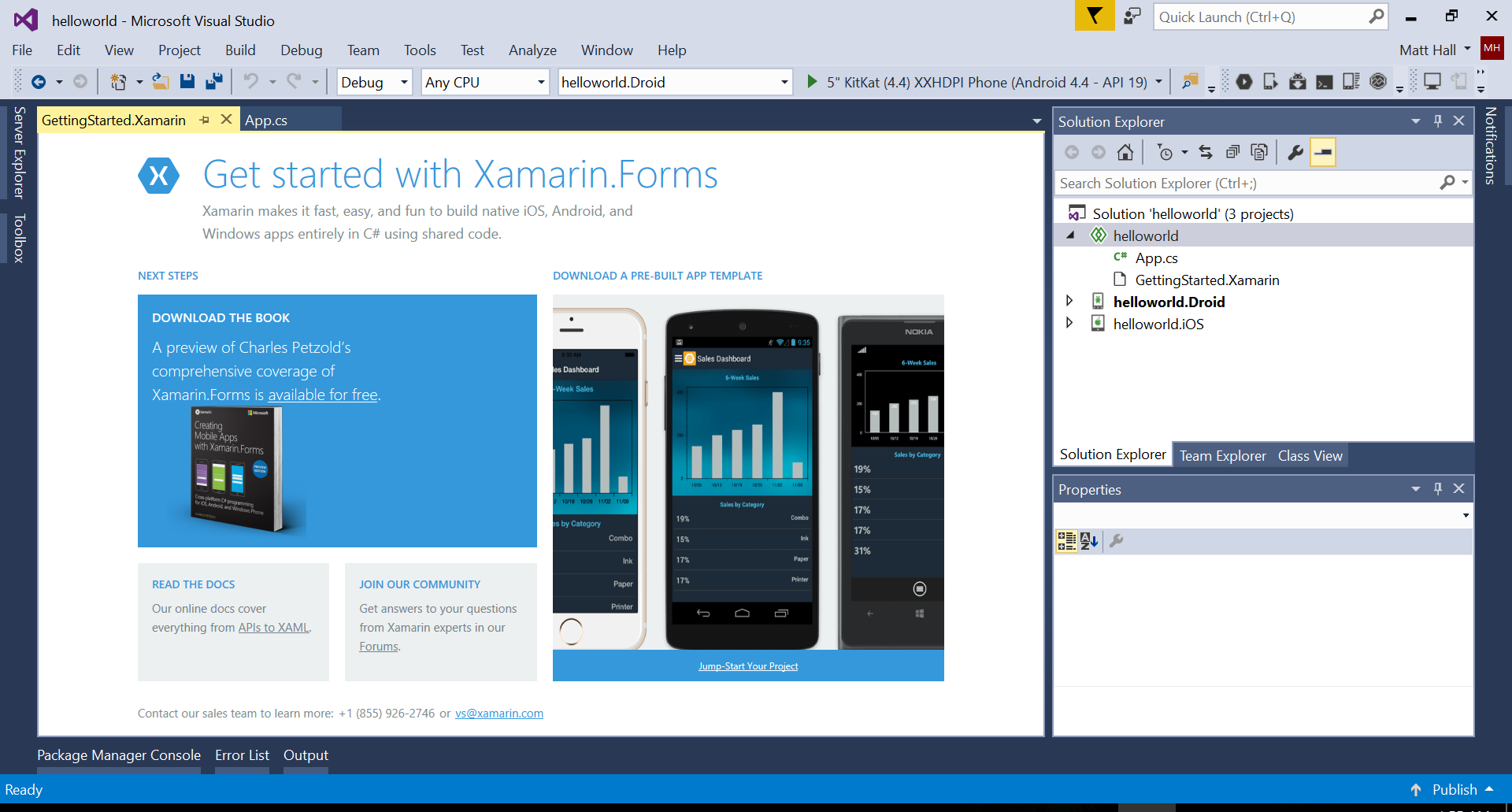Viewport: 1512px width, 812px height.
Task: Click the 'available for free' book link
Action: [x=322, y=395]
